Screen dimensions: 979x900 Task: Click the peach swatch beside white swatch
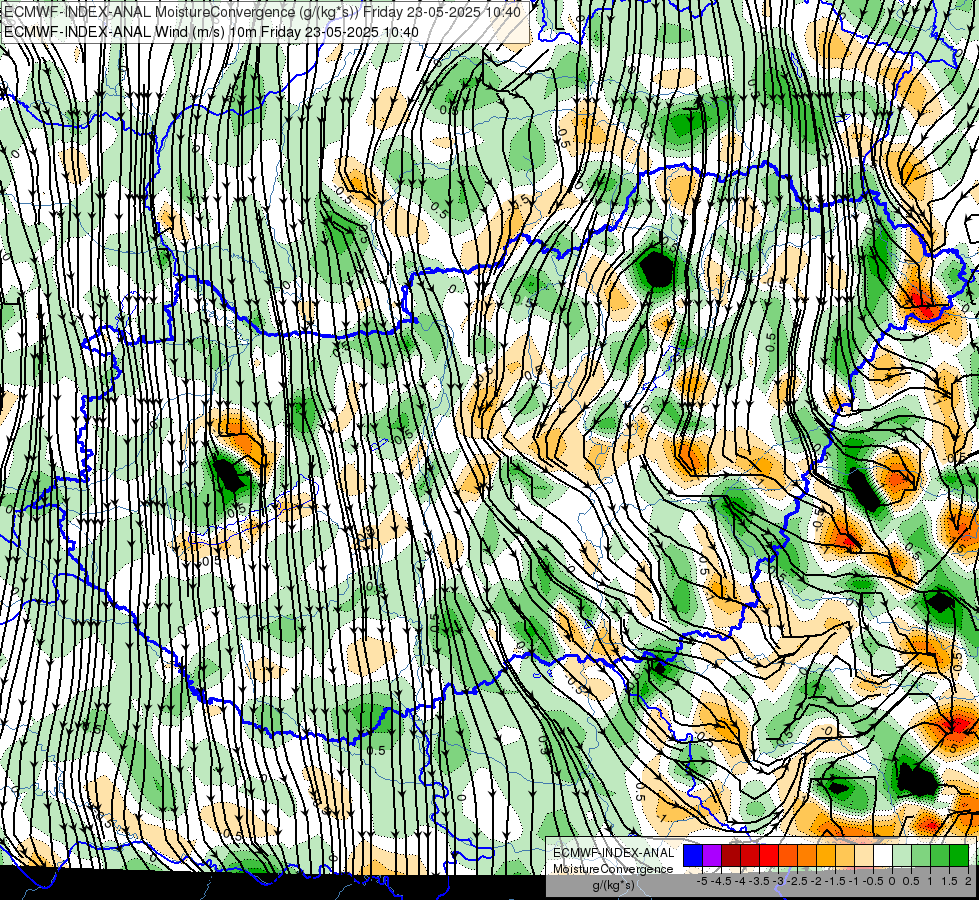click(863, 856)
